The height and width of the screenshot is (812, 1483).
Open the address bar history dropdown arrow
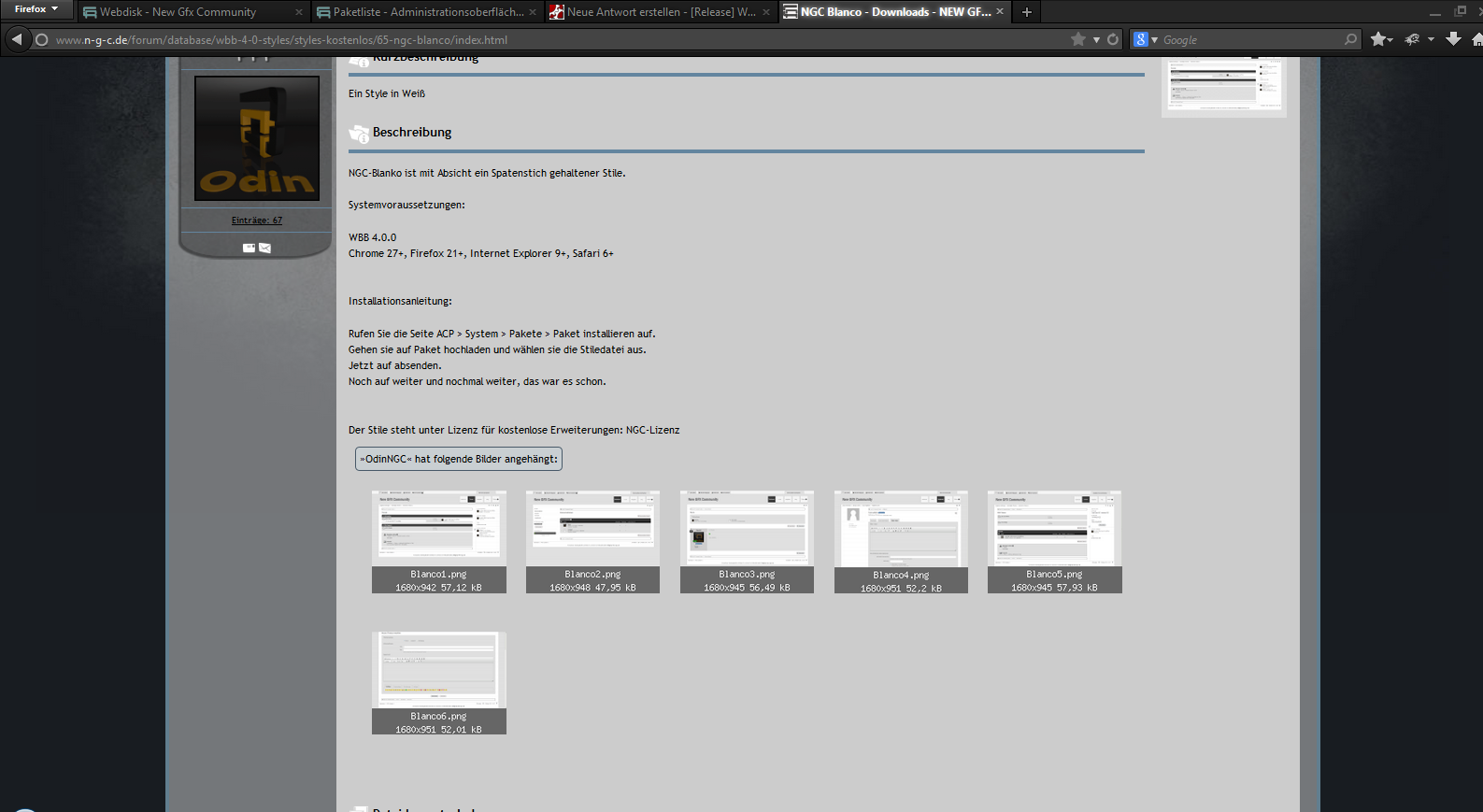[1096, 39]
